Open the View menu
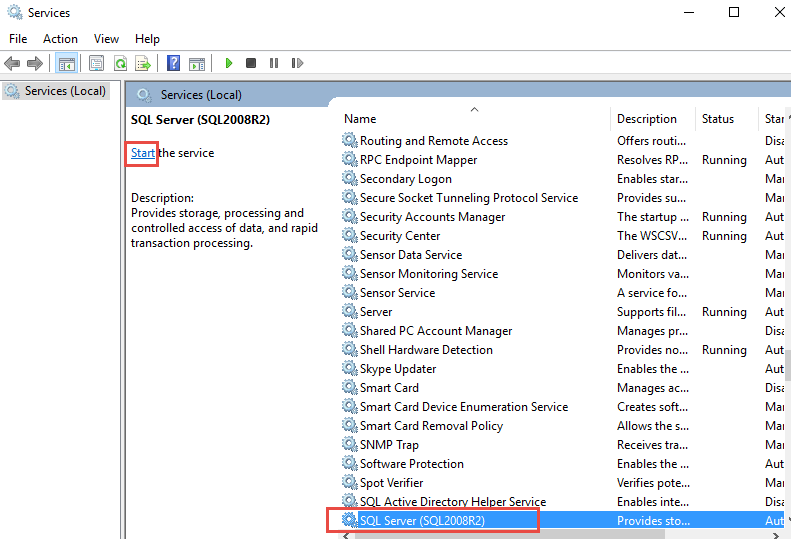This screenshot has width=791, height=539. click(x=106, y=39)
